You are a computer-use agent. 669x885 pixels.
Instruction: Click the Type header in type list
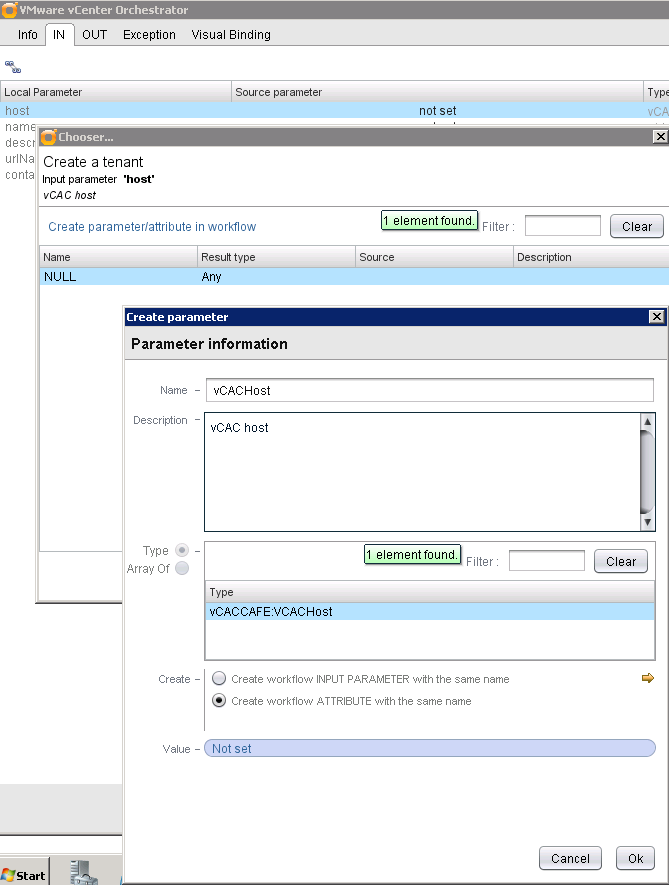430,592
